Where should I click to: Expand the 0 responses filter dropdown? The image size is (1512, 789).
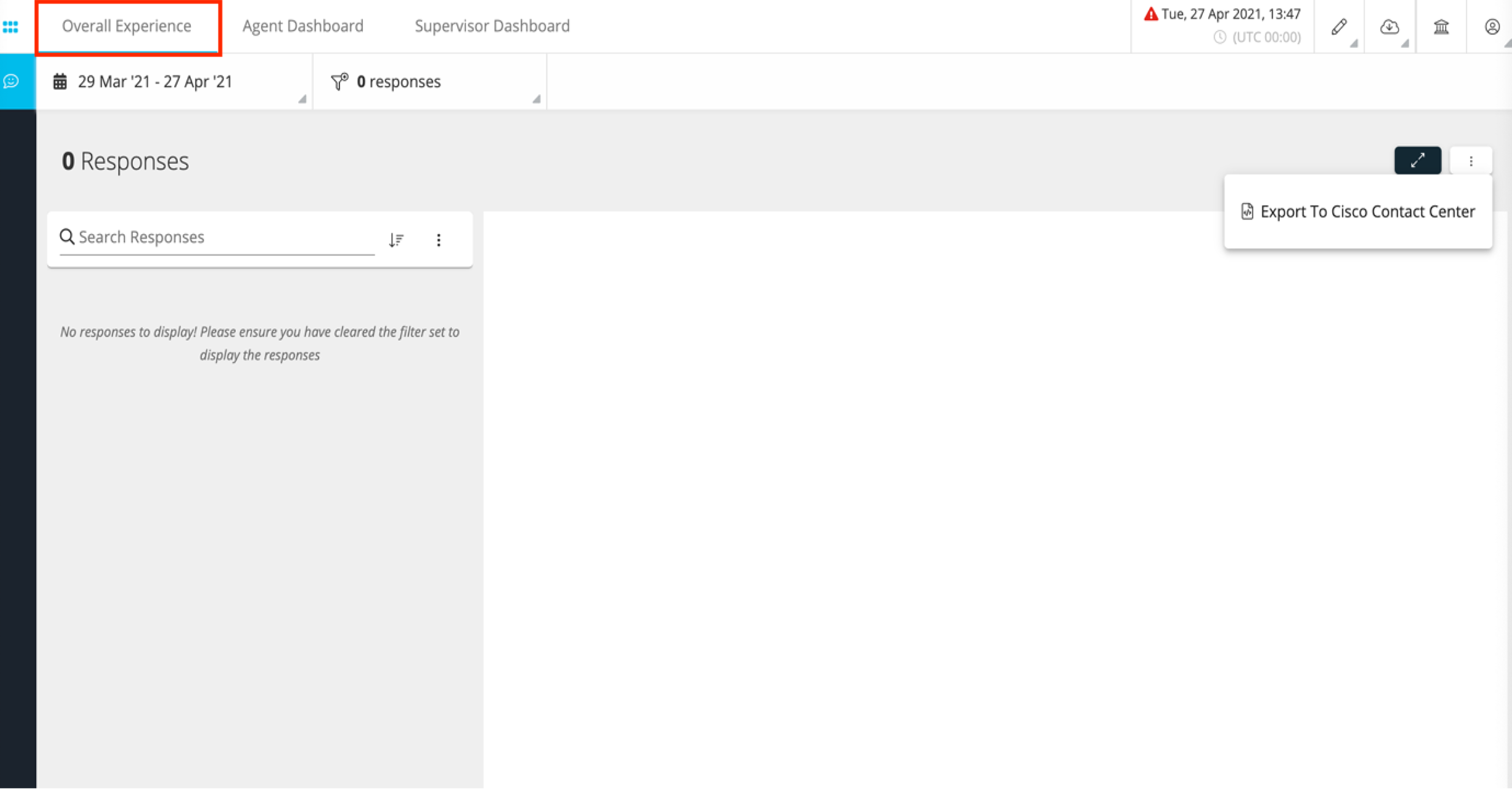tap(430, 81)
